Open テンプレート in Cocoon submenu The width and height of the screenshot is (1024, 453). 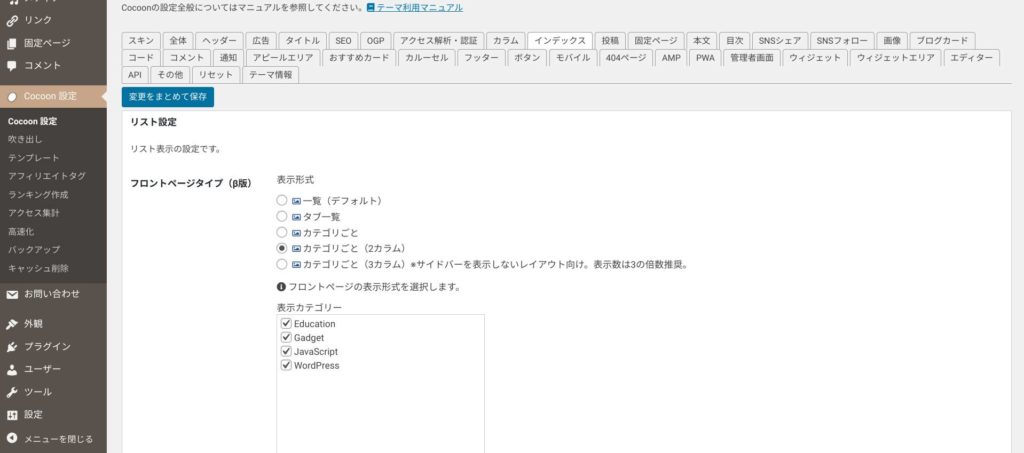pyautogui.click(x=33, y=158)
